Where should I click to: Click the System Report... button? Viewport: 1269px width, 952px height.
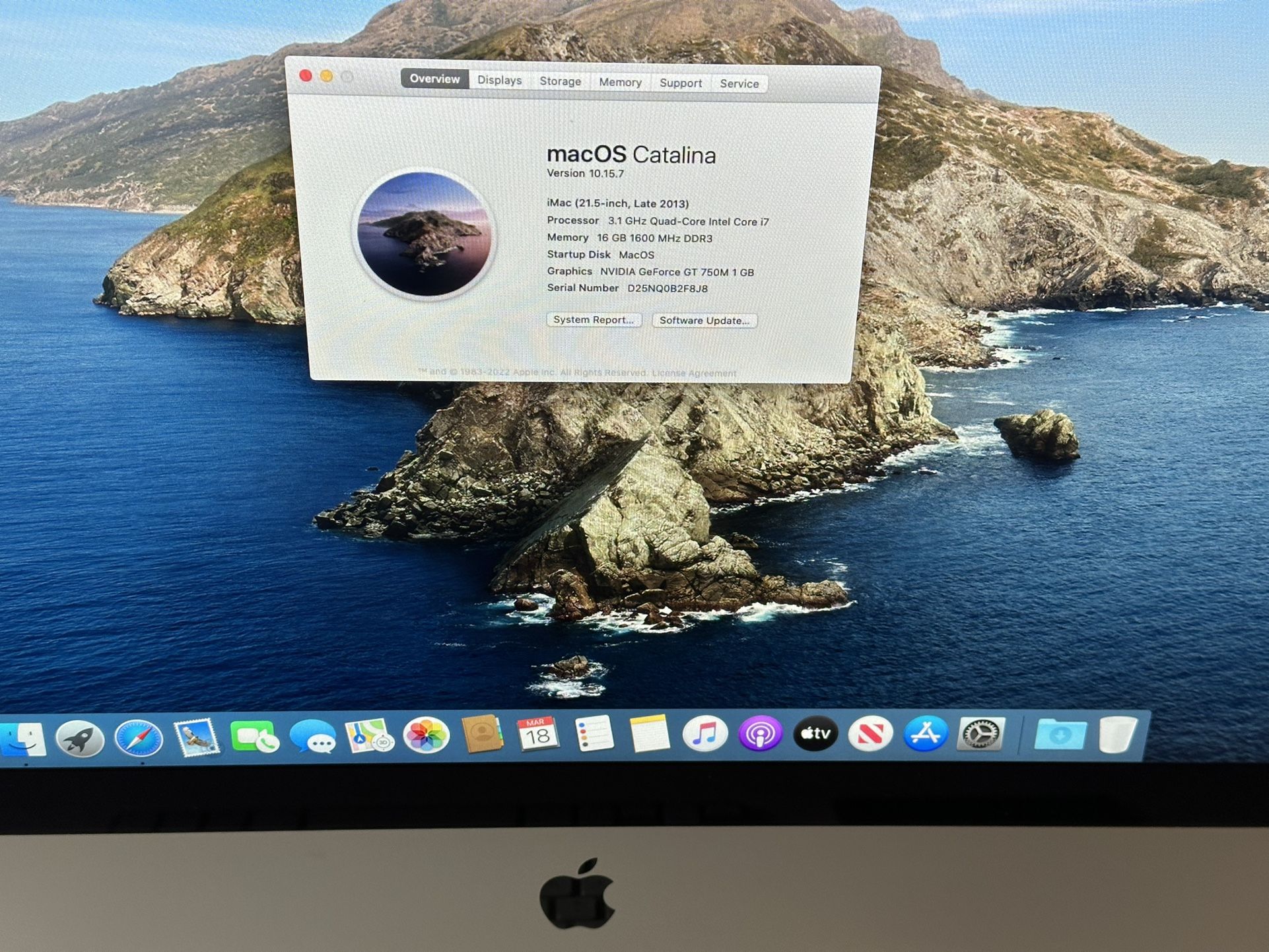pyautogui.click(x=594, y=320)
